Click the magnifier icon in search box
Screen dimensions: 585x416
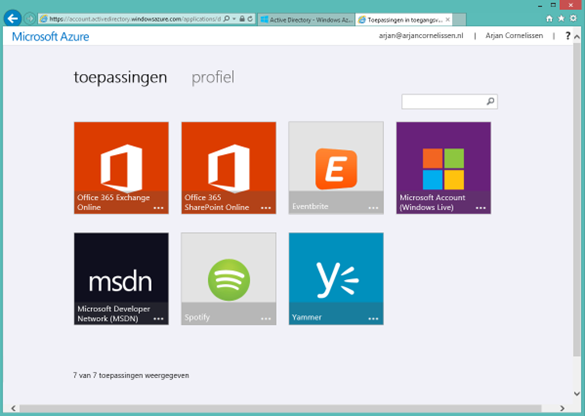491,101
